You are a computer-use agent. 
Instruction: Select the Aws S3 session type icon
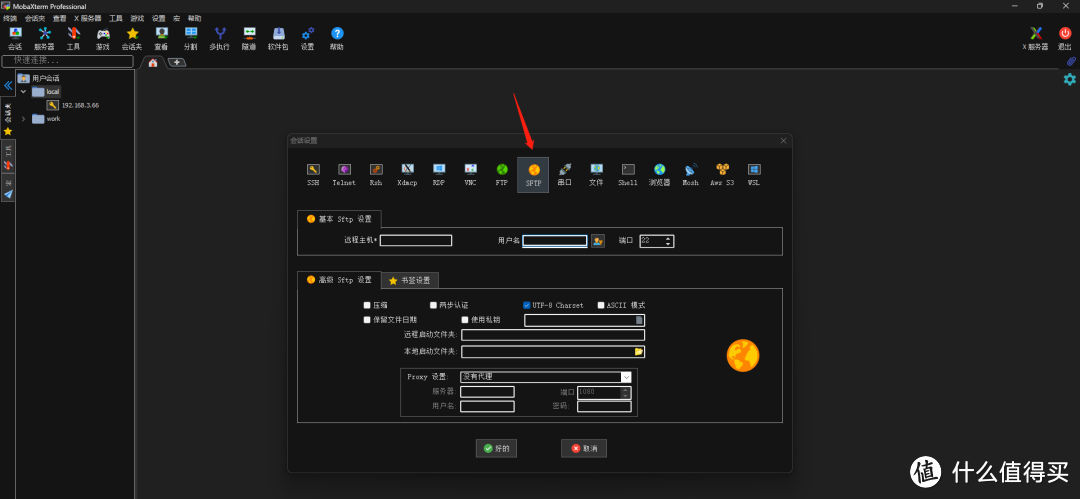(722, 175)
